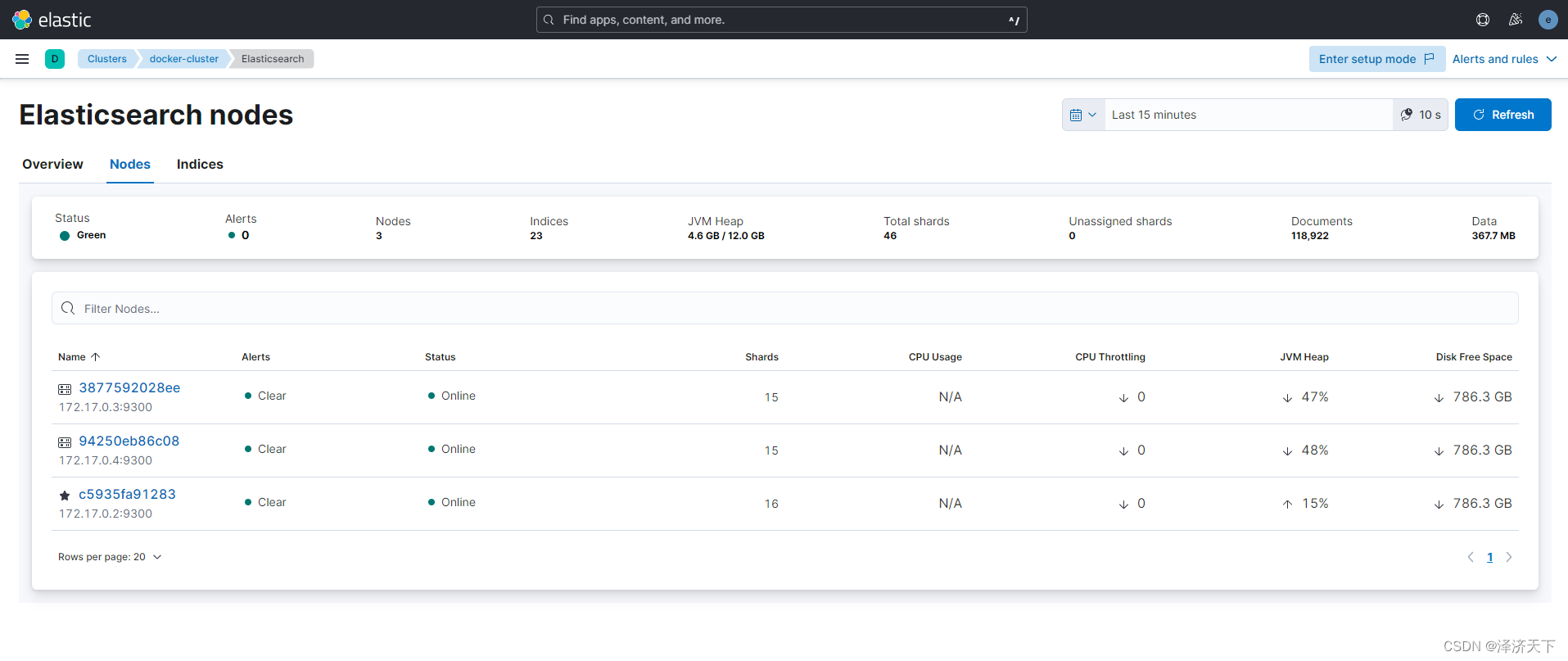Focus the Filter Nodes input field
Image resolution: width=1568 pixels, height=661 pixels.
[x=785, y=308]
